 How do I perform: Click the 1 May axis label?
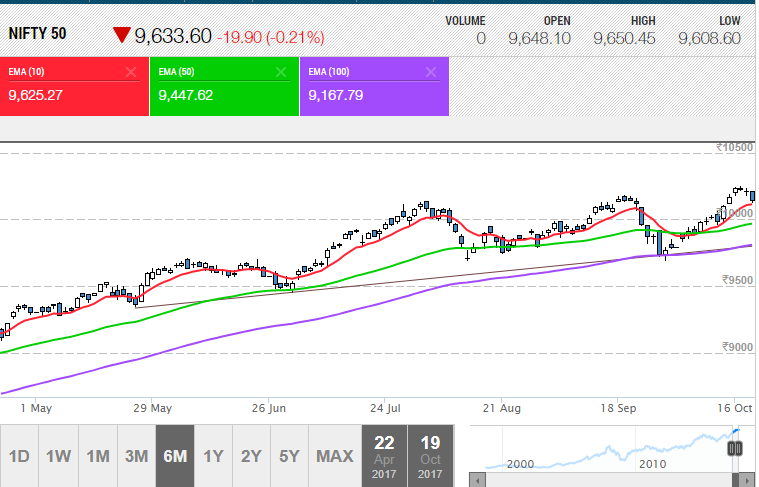point(36,408)
